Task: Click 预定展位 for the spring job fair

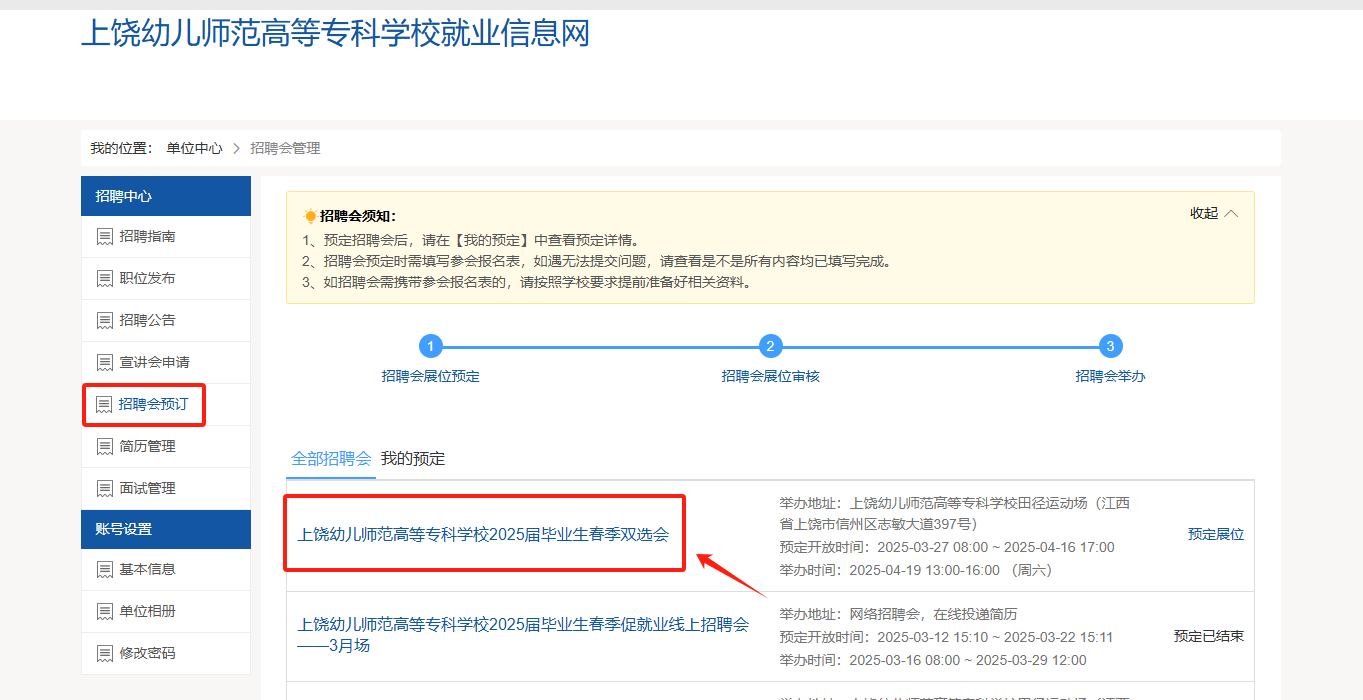Action: [1215, 535]
